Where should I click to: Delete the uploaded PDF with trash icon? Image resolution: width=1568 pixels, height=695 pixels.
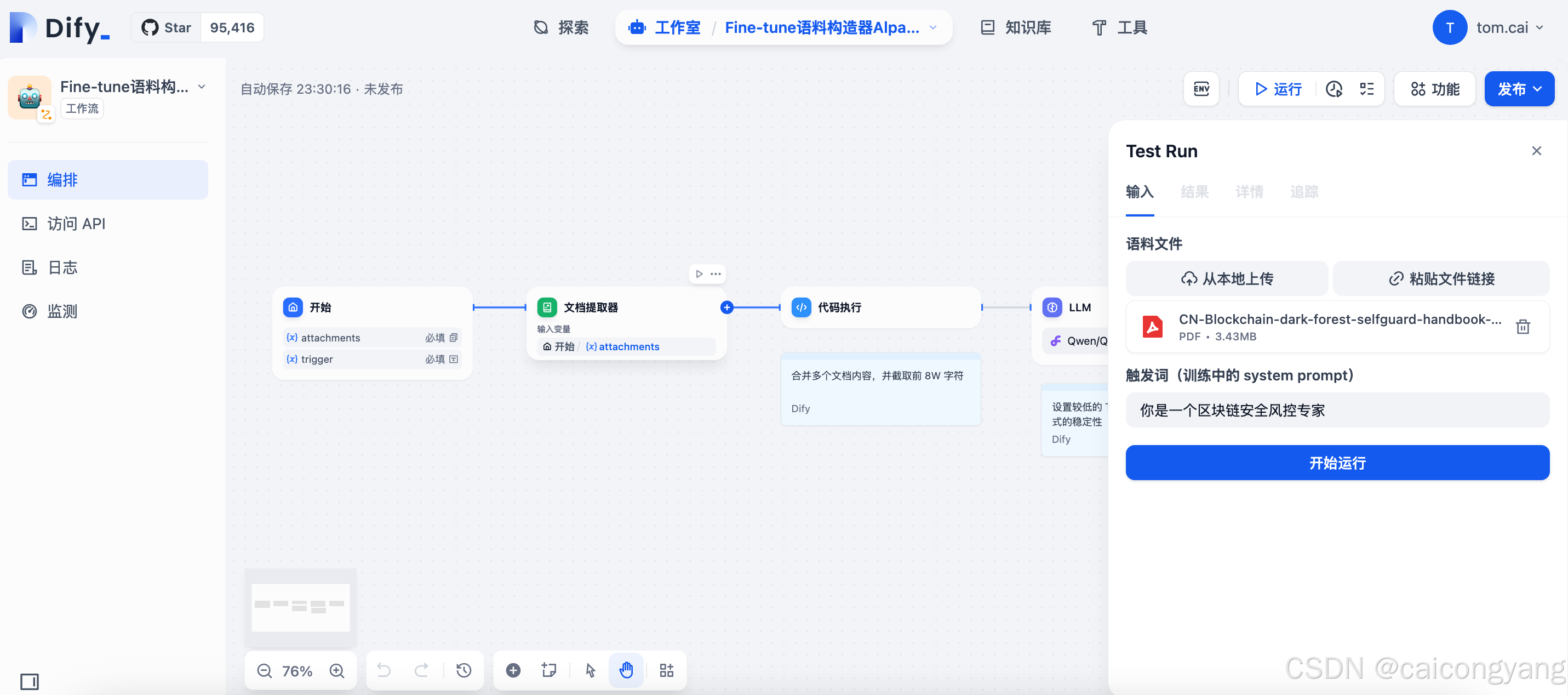pos(1523,327)
